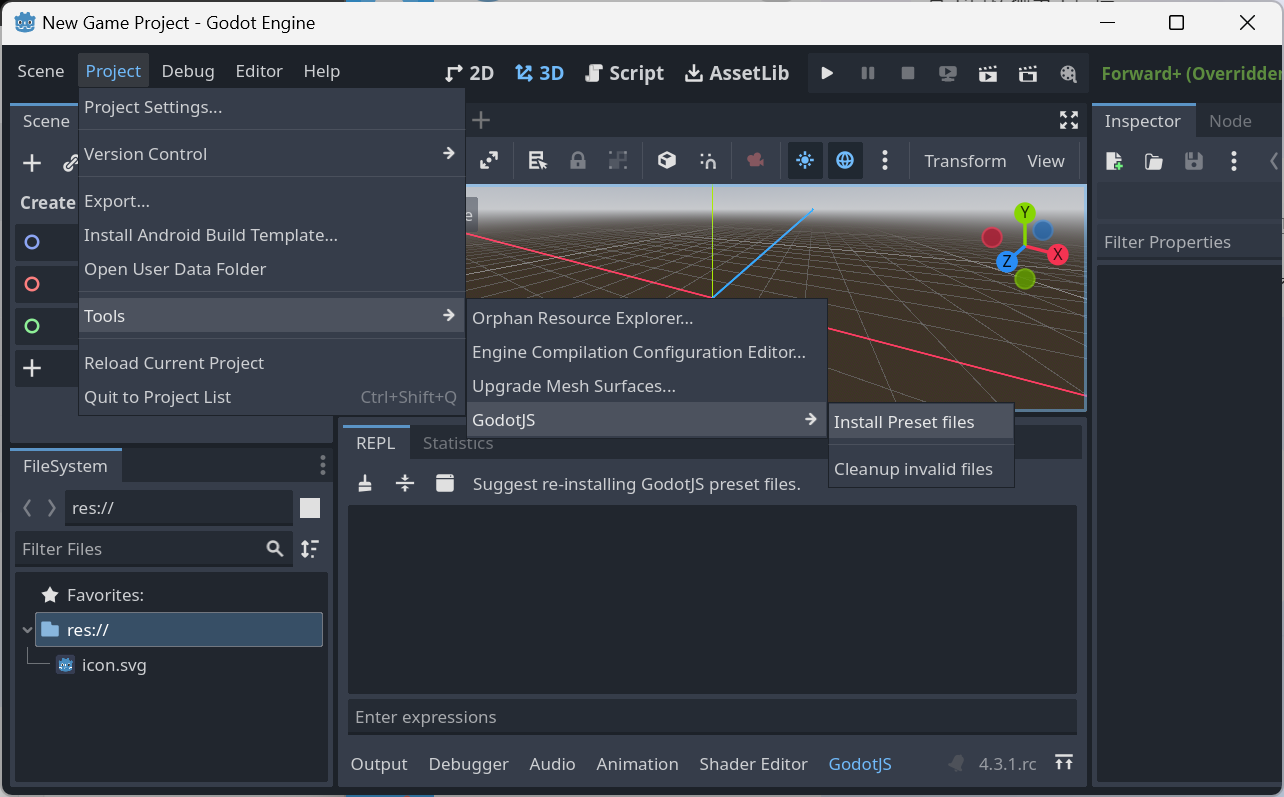Click the Enter expressions field
This screenshot has height=797, width=1284.
click(x=712, y=717)
